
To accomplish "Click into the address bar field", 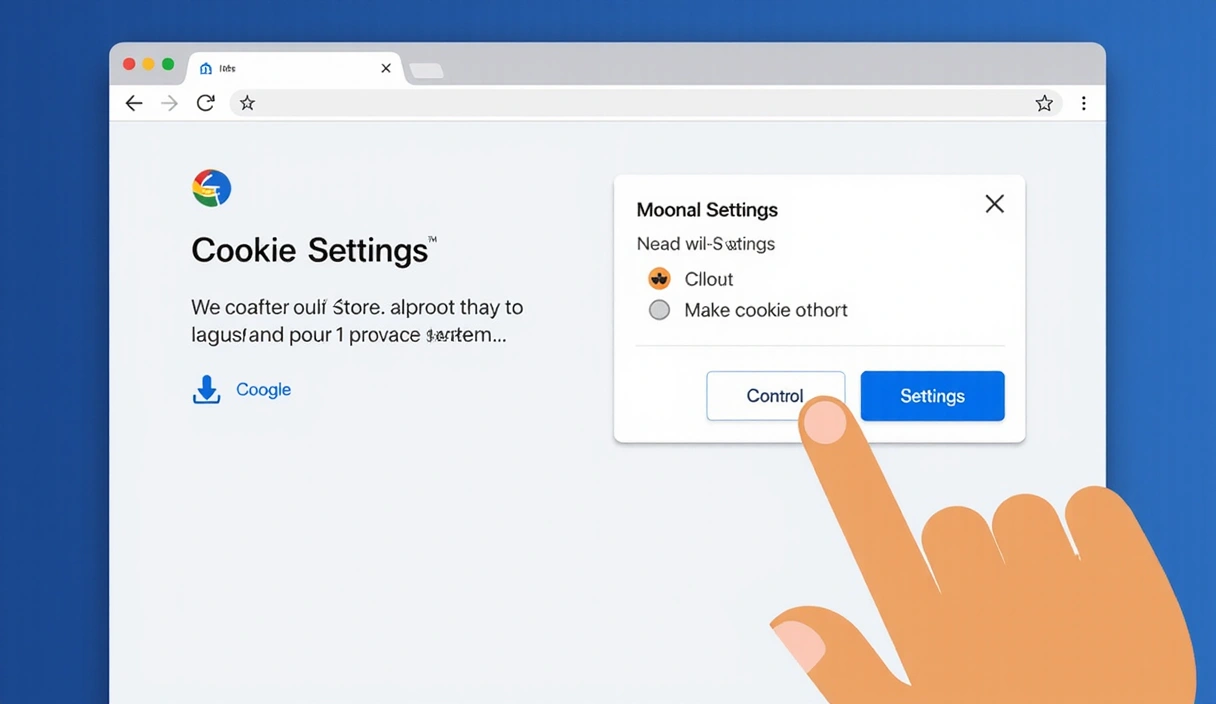I will [x=640, y=103].
